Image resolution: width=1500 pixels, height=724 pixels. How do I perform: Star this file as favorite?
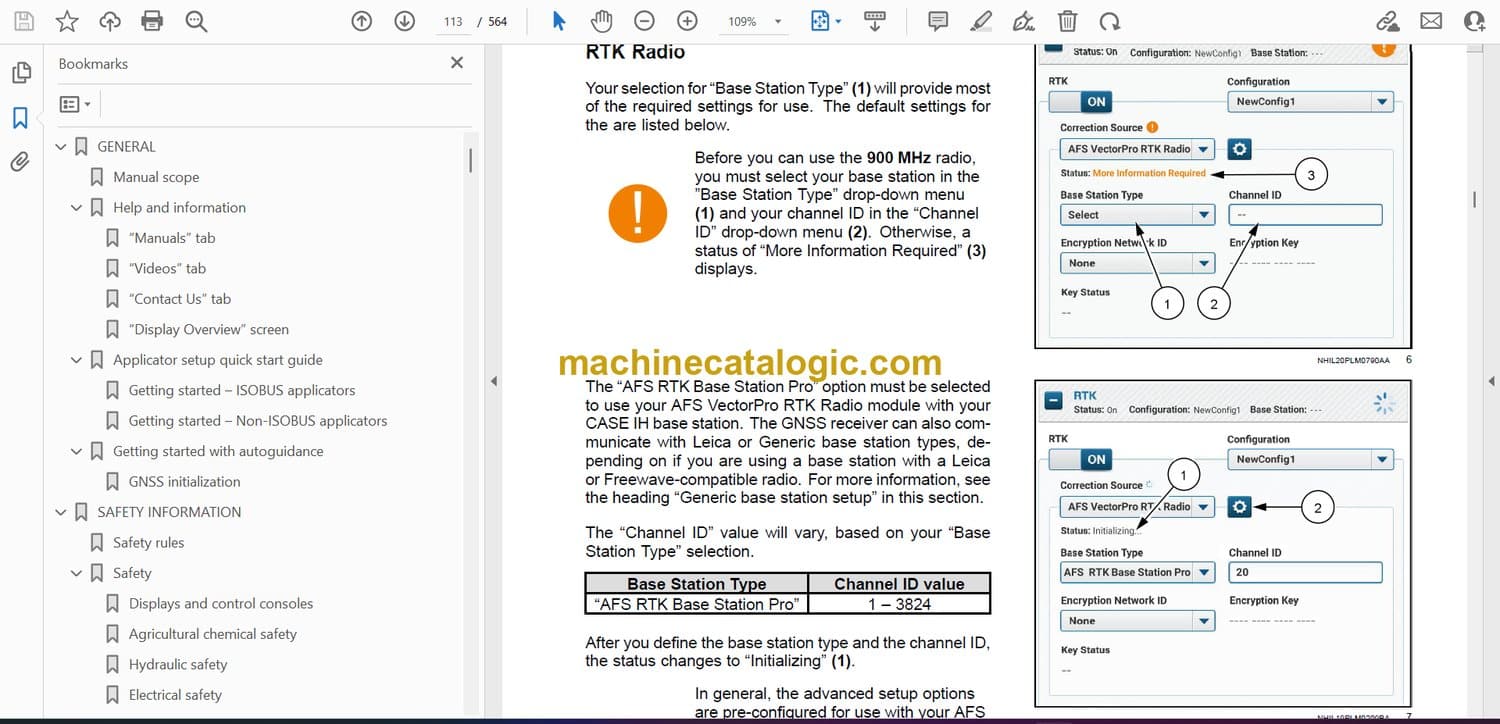pyautogui.click(x=66, y=21)
